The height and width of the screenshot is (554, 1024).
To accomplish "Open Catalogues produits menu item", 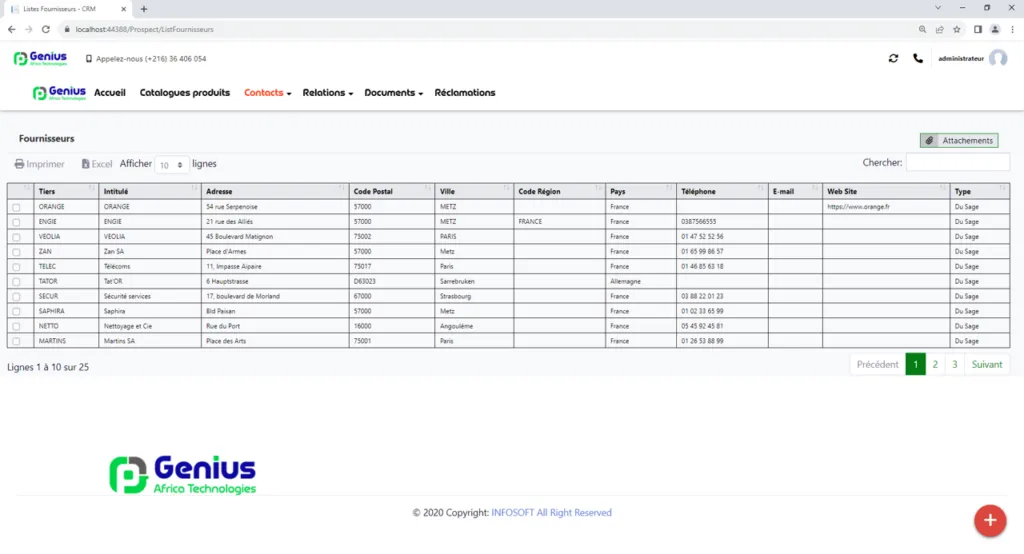I will click(x=185, y=93).
